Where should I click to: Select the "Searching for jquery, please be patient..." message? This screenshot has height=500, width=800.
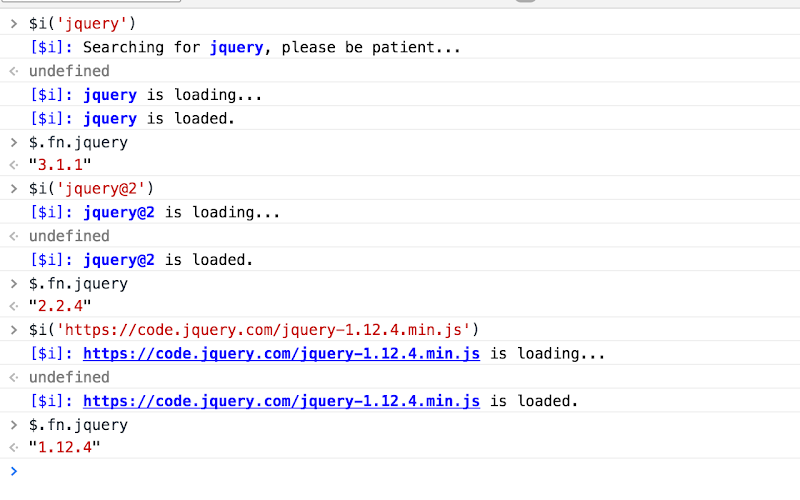coord(271,47)
